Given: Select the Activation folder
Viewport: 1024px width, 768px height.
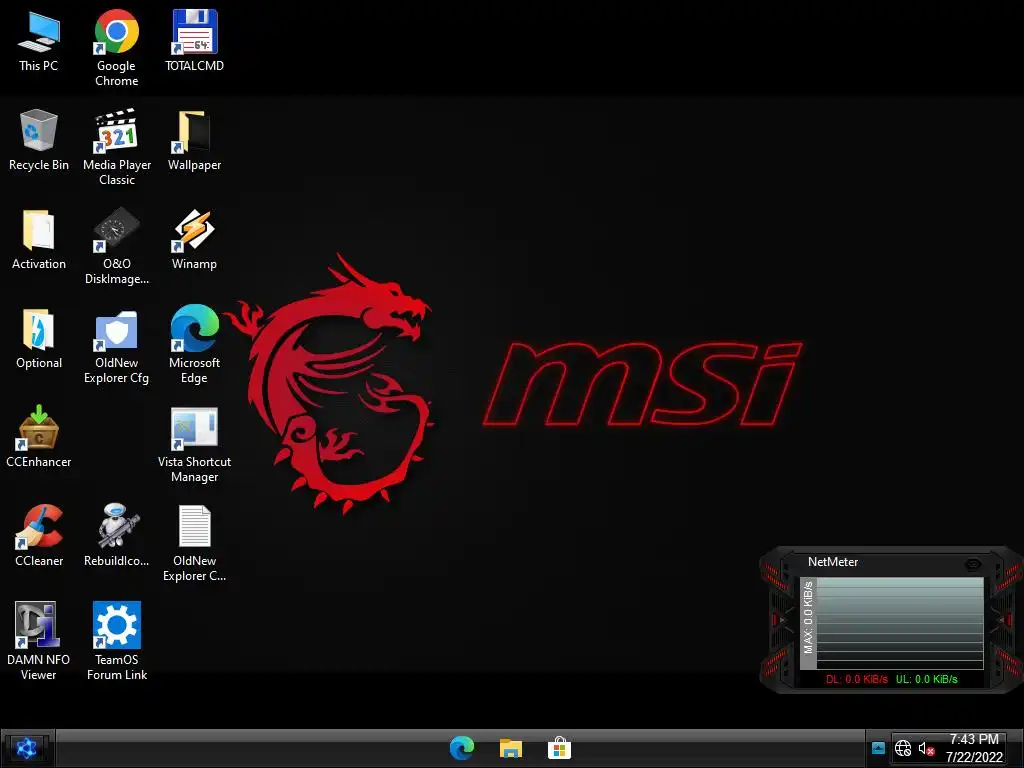Looking at the screenshot, I should [39, 239].
